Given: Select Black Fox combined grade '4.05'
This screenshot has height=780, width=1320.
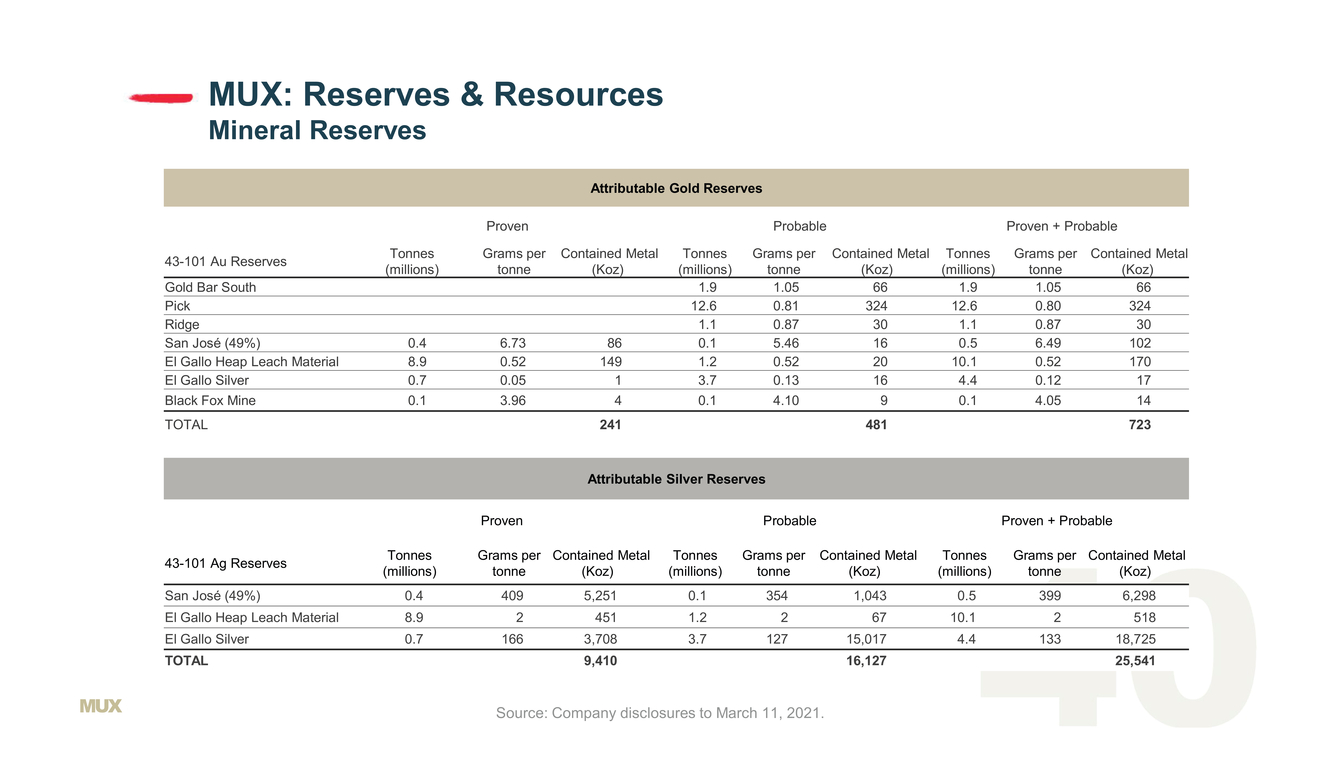Looking at the screenshot, I should [x=1047, y=401].
